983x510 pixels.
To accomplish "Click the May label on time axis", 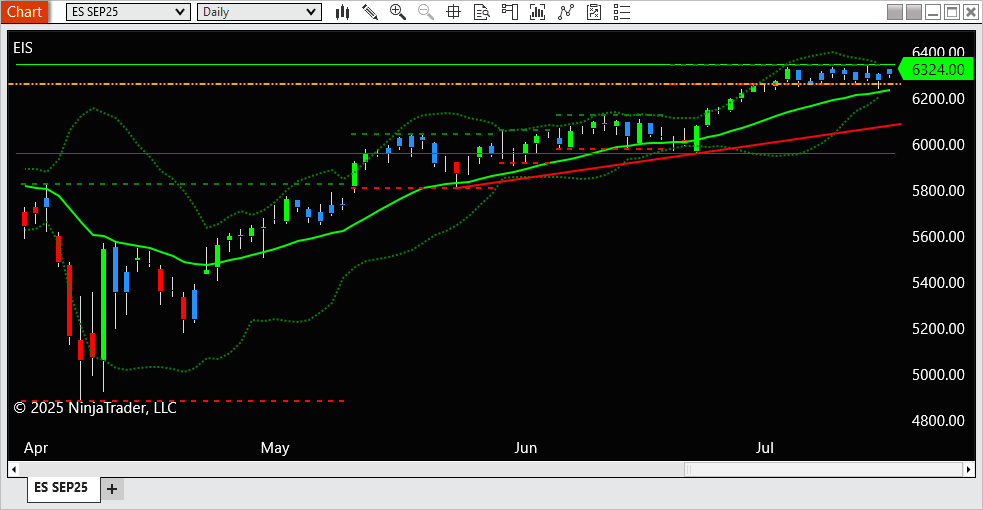I will click(275, 448).
